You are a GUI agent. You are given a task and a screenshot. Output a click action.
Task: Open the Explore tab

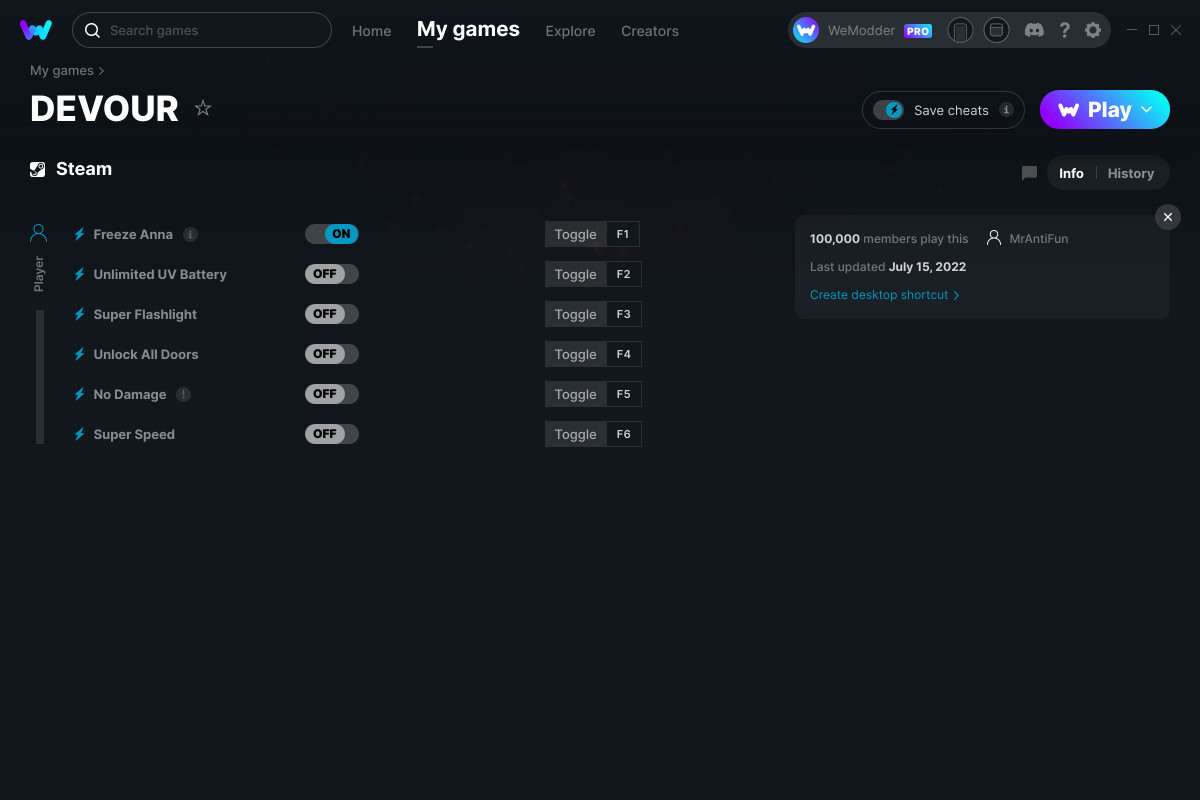570,31
